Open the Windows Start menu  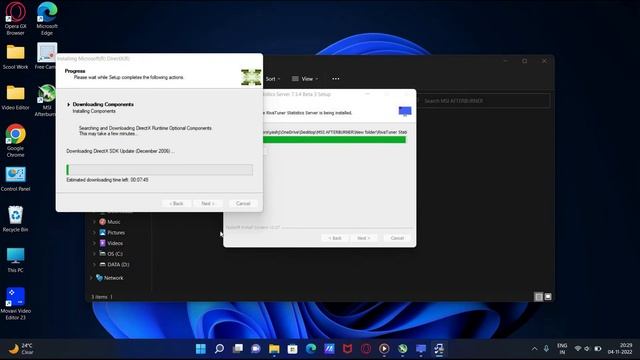[x=201, y=349]
